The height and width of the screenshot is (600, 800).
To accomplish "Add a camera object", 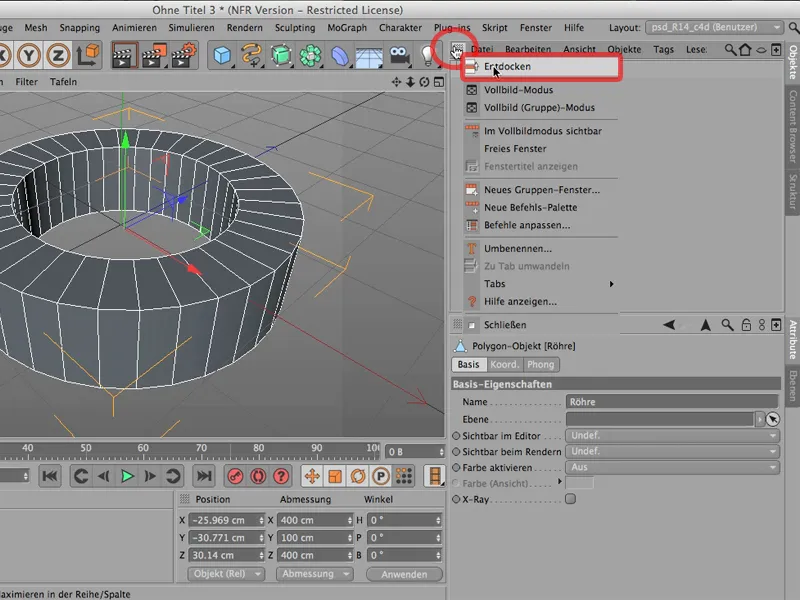I will coord(399,55).
